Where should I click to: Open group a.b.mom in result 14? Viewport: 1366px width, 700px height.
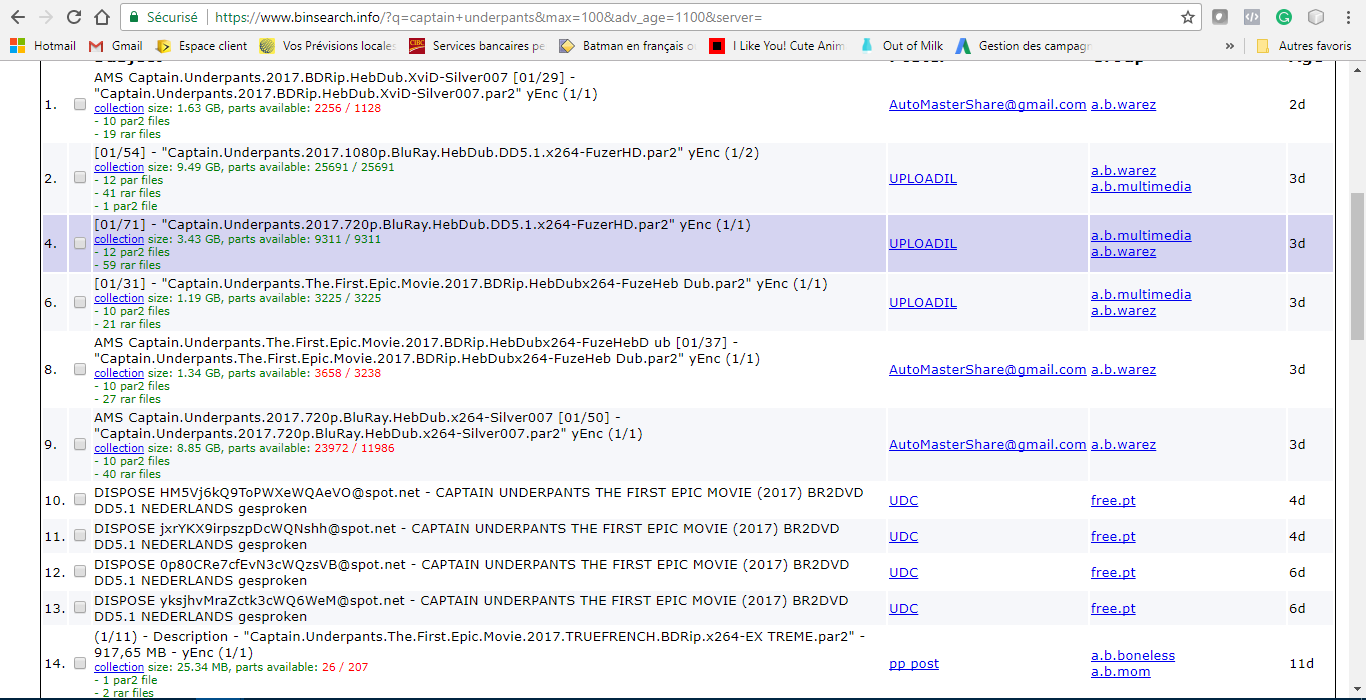point(1120,671)
